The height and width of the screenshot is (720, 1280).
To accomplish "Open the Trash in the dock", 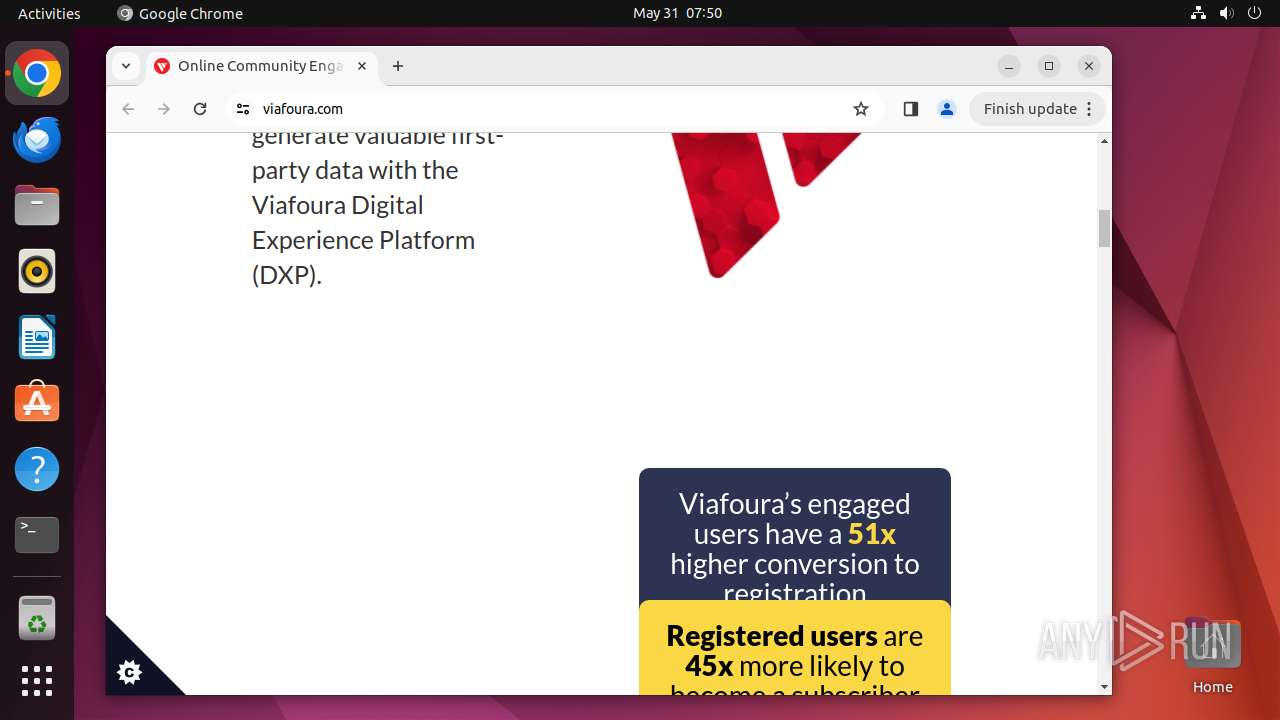I will (x=37, y=617).
